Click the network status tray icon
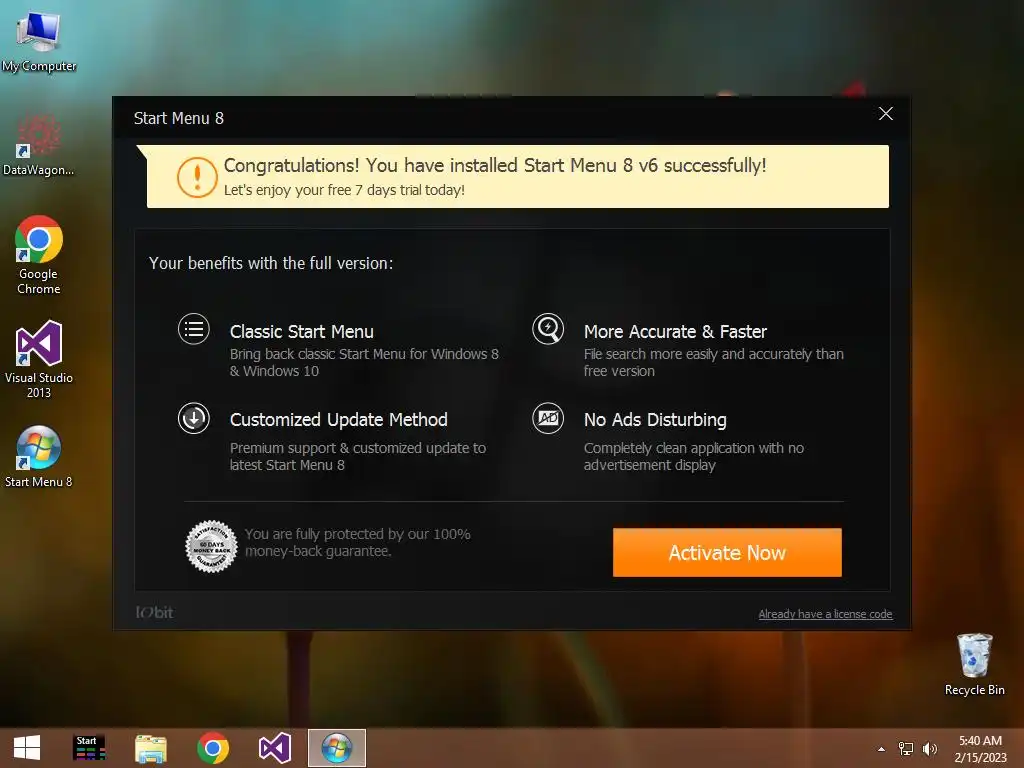The height and width of the screenshot is (768, 1024). coord(906,749)
